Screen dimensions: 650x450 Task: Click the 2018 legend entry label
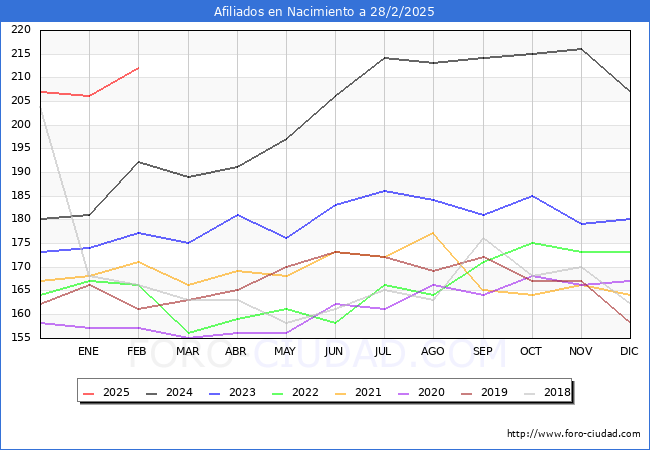(x=557, y=392)
